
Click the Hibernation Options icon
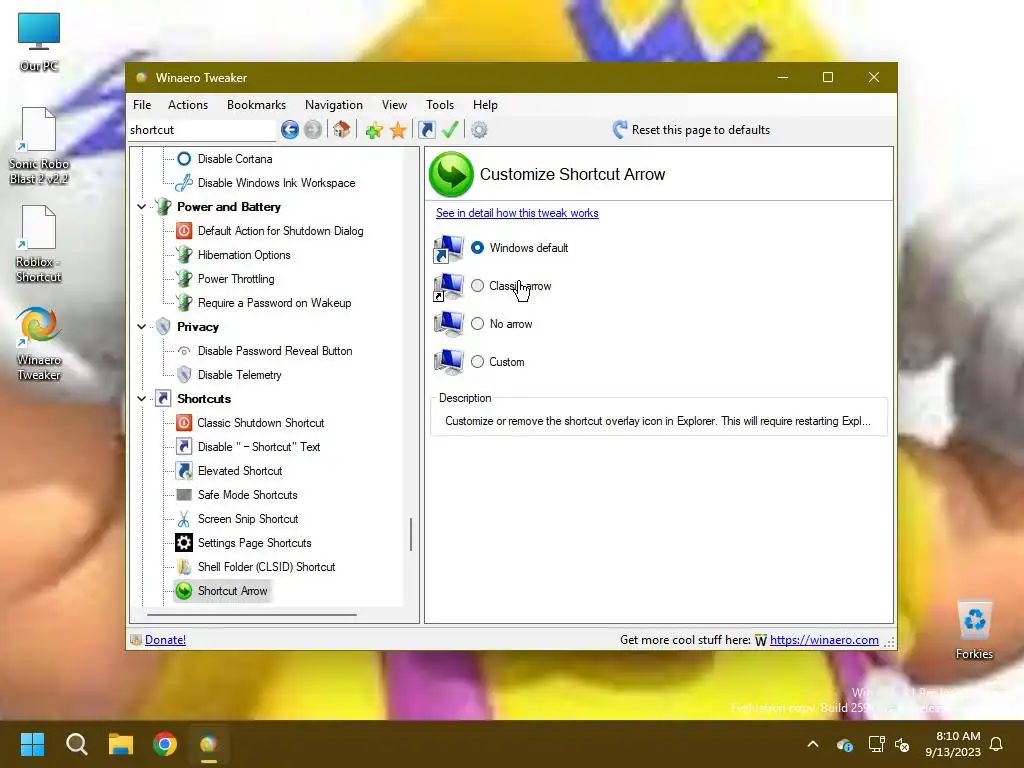[x=184, y=255]
